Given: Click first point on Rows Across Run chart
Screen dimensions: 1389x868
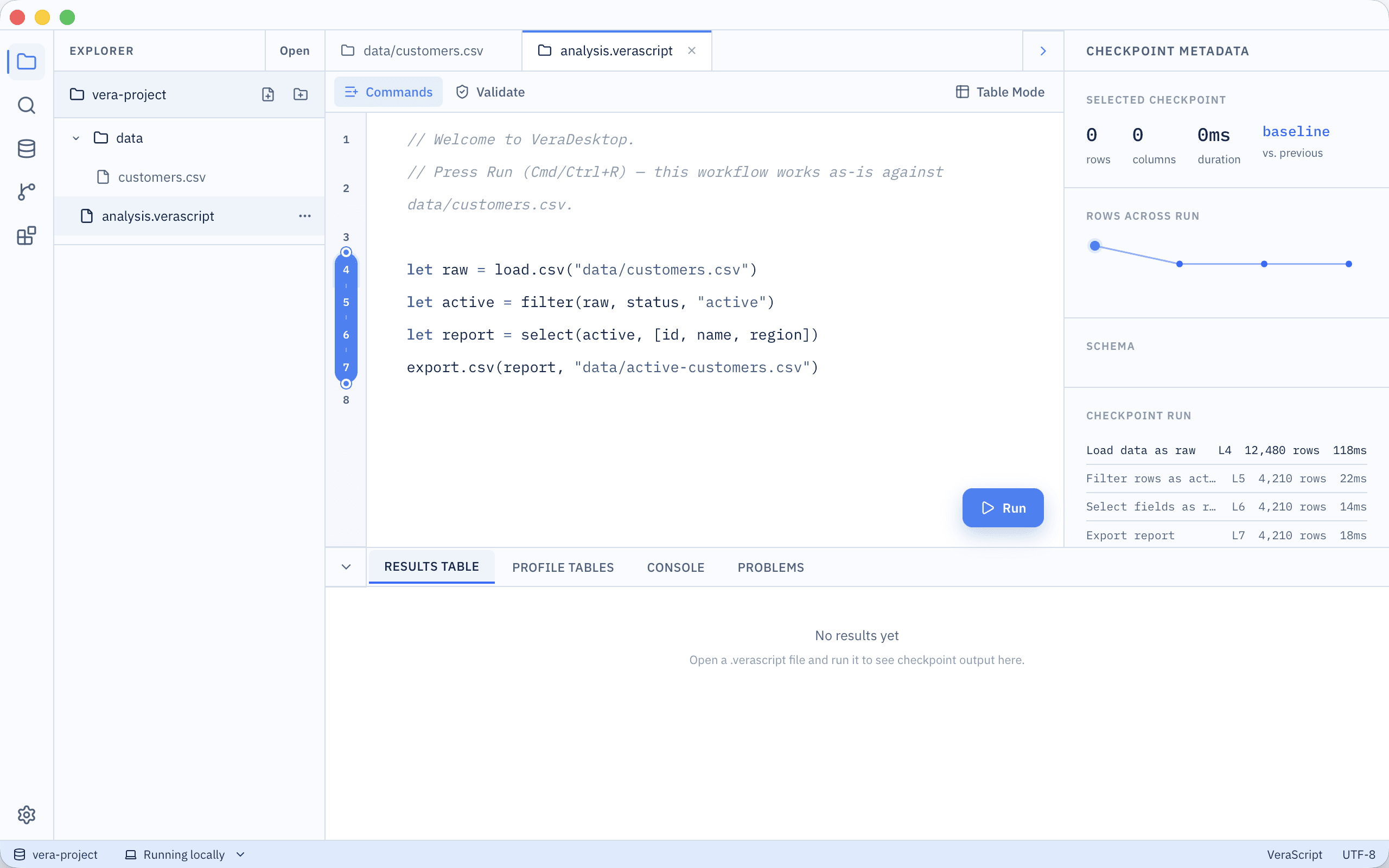Looking at the screenshot, I should [x=1094, y=246].
